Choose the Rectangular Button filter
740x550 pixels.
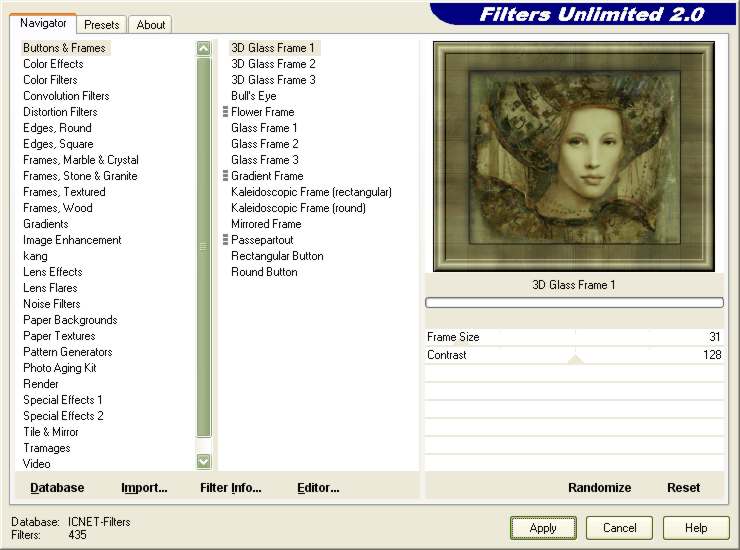pos(278,256)
